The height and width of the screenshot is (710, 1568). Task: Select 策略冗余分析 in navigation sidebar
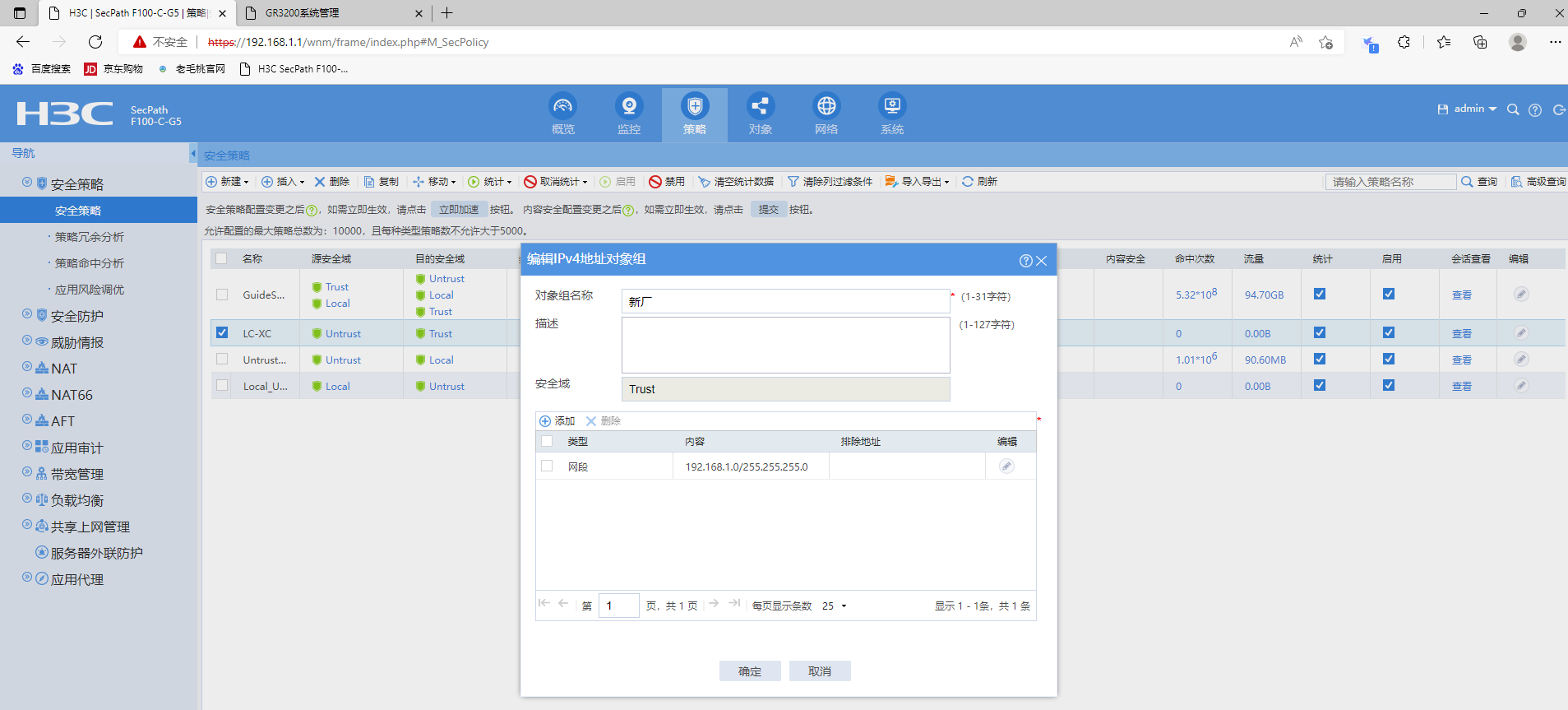coord(89,237)
